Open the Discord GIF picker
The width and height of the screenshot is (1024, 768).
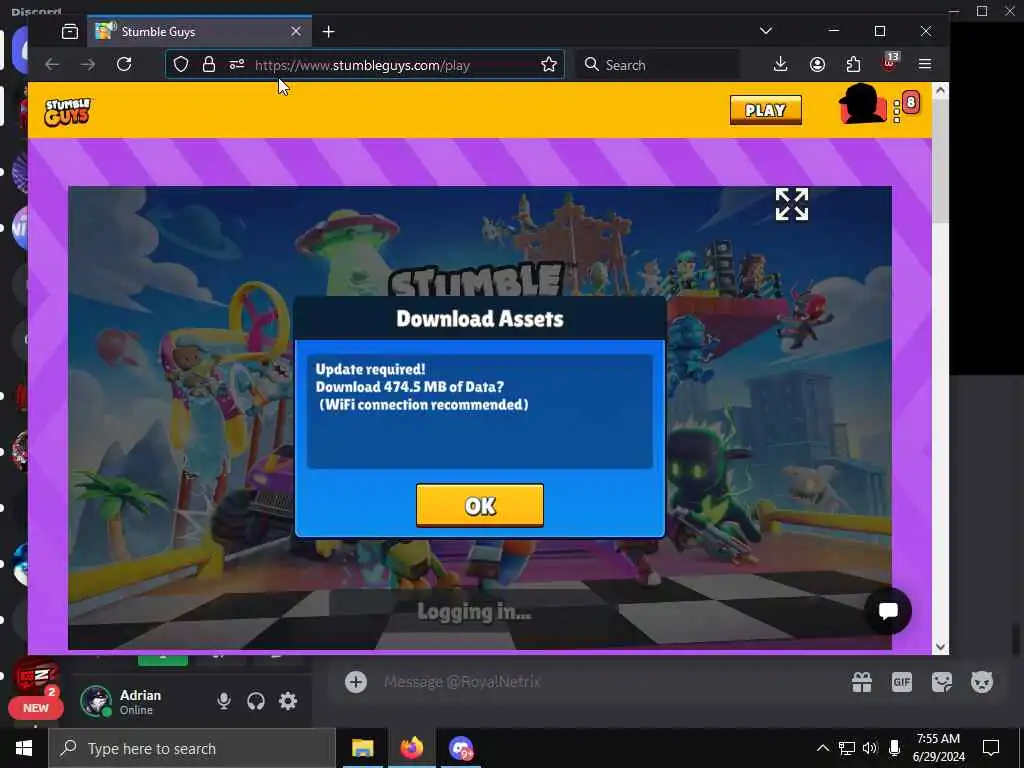(902, 682)
